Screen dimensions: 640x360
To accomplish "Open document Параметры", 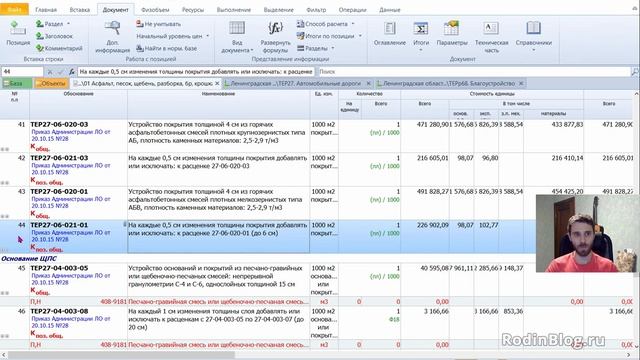I will click(452, 33).
